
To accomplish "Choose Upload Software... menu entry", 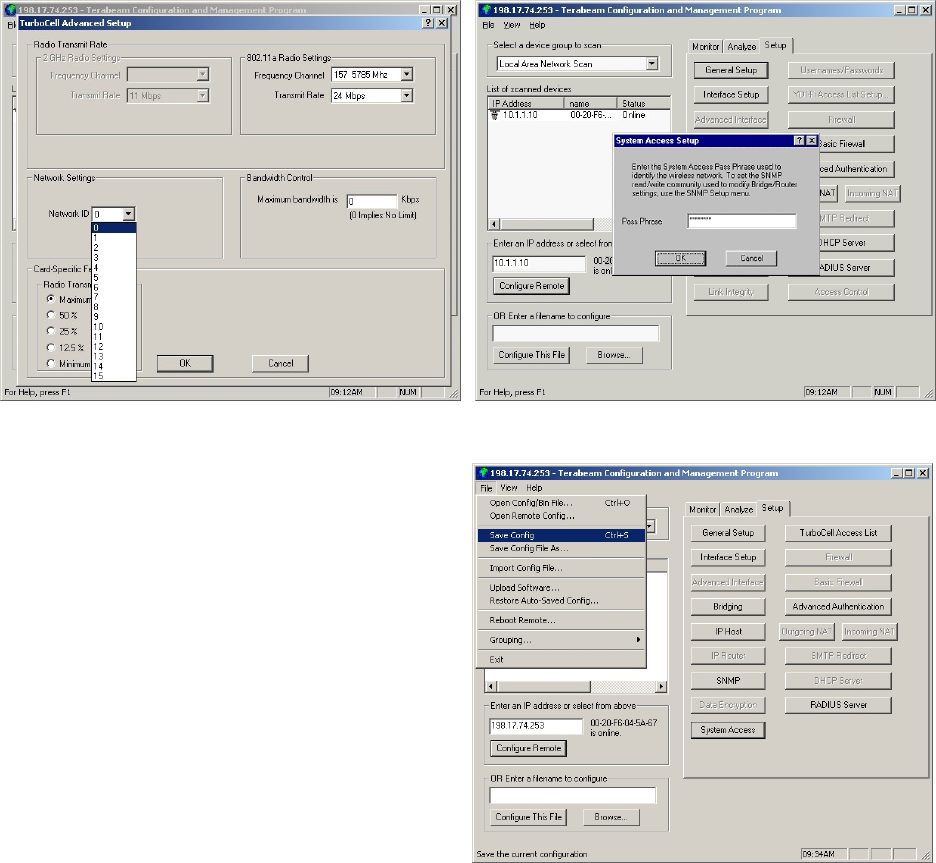I will (x=561, y=587).
